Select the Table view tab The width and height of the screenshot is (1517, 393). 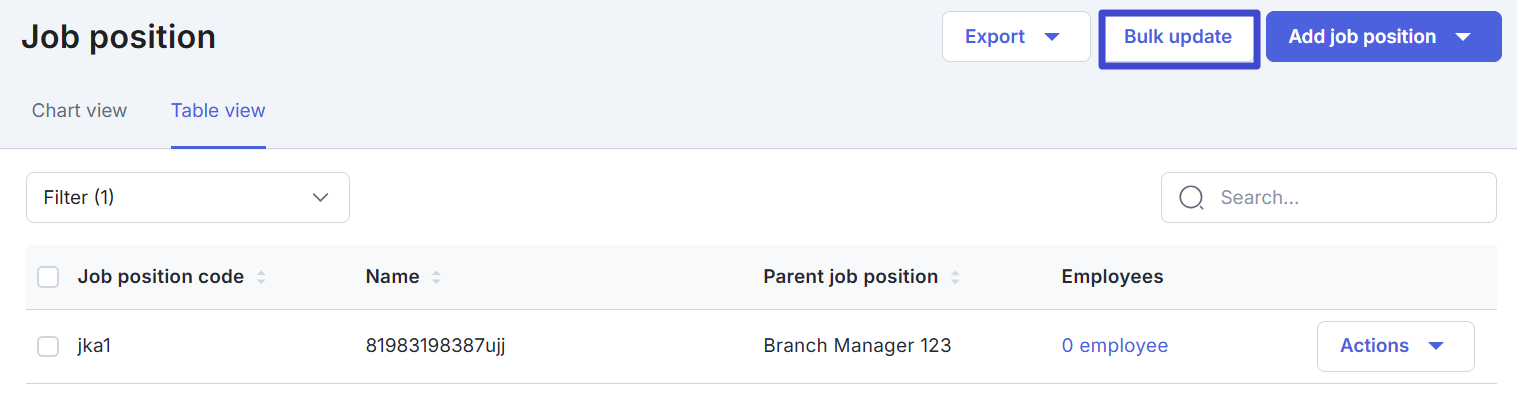pyautogui.click(x=218, y=110)
